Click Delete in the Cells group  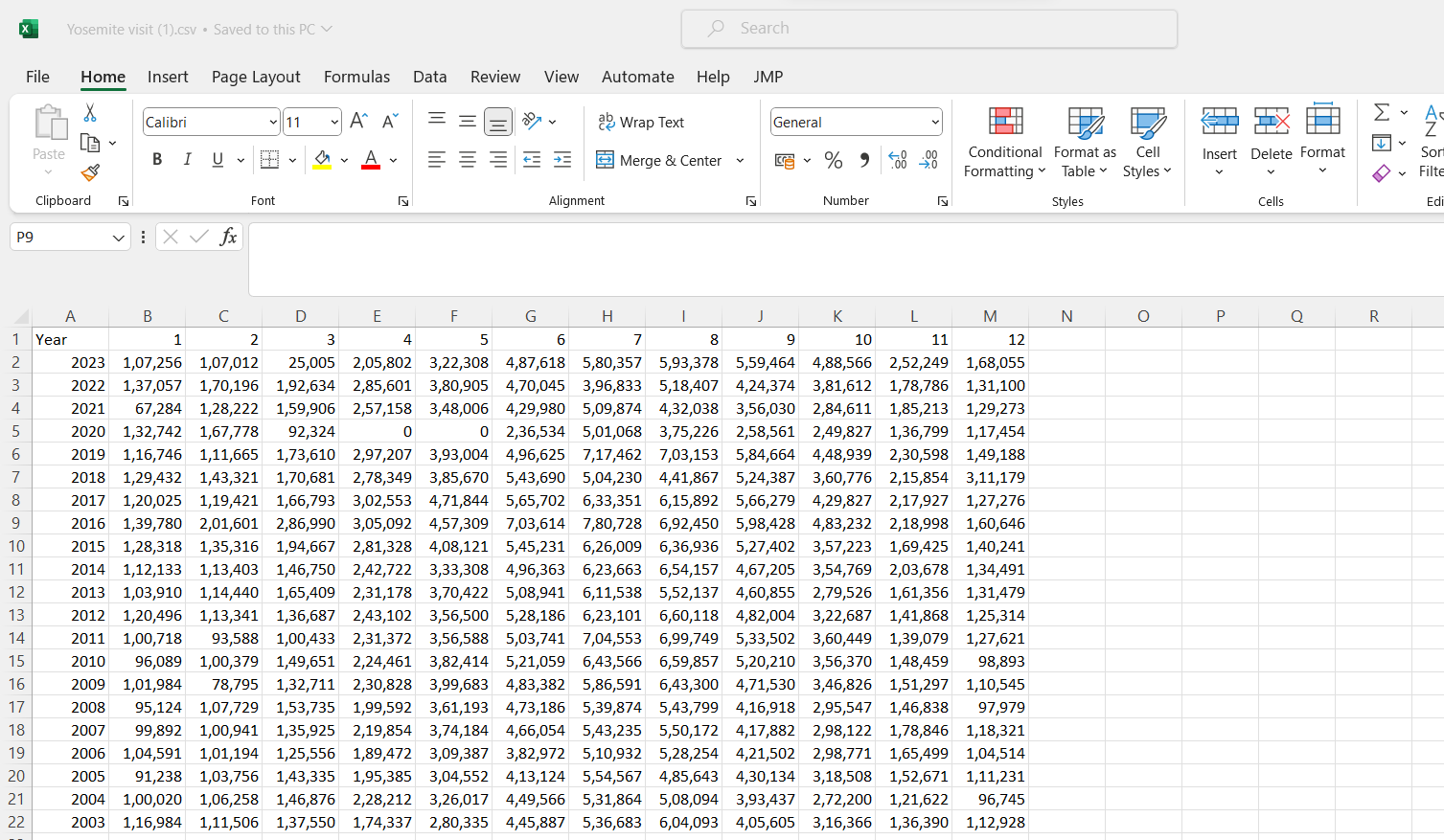pyautogui.click(x=1271, y=144)
